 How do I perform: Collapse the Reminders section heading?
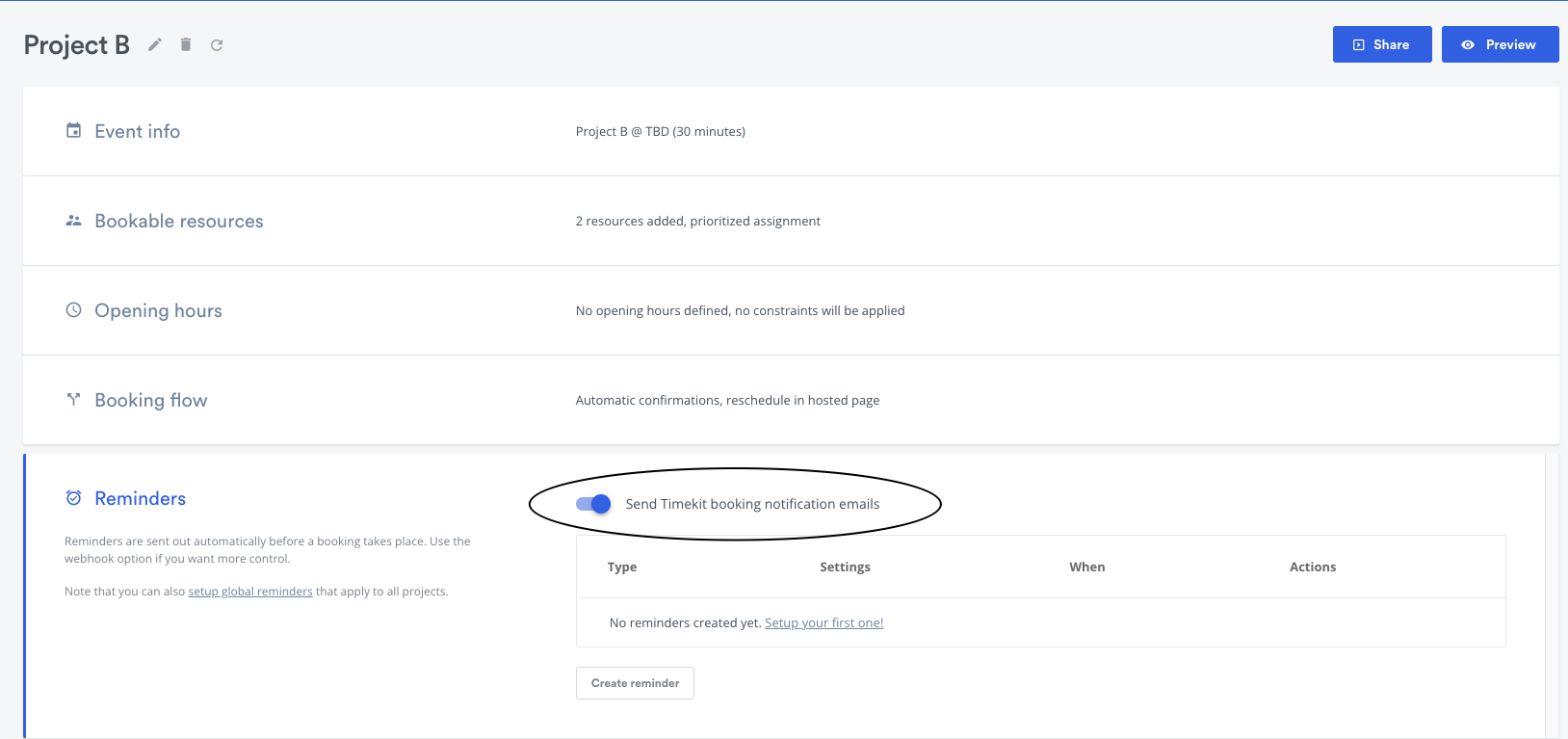(x=140, y=498)
